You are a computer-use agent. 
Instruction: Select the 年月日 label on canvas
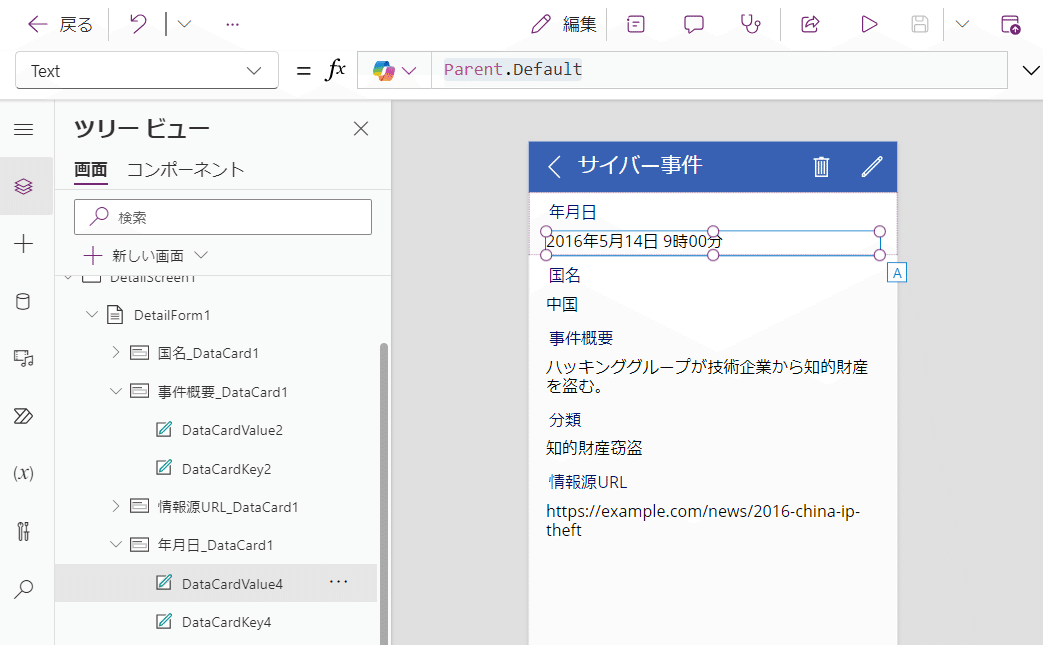pos(573,212)
